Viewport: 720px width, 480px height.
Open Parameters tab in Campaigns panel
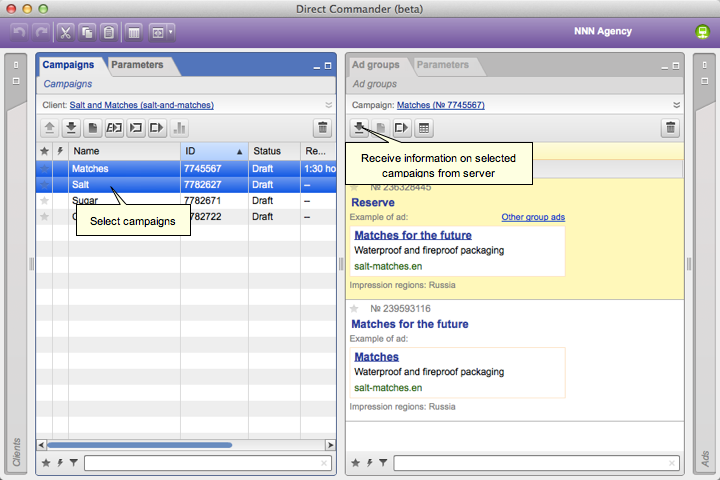click(x=137, y=65)
